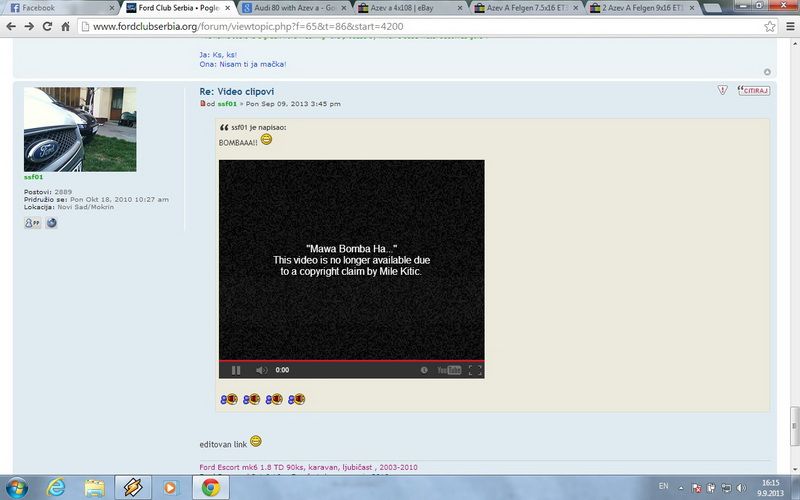
Task: Open a new browser tab
Action: coord(712,8)
